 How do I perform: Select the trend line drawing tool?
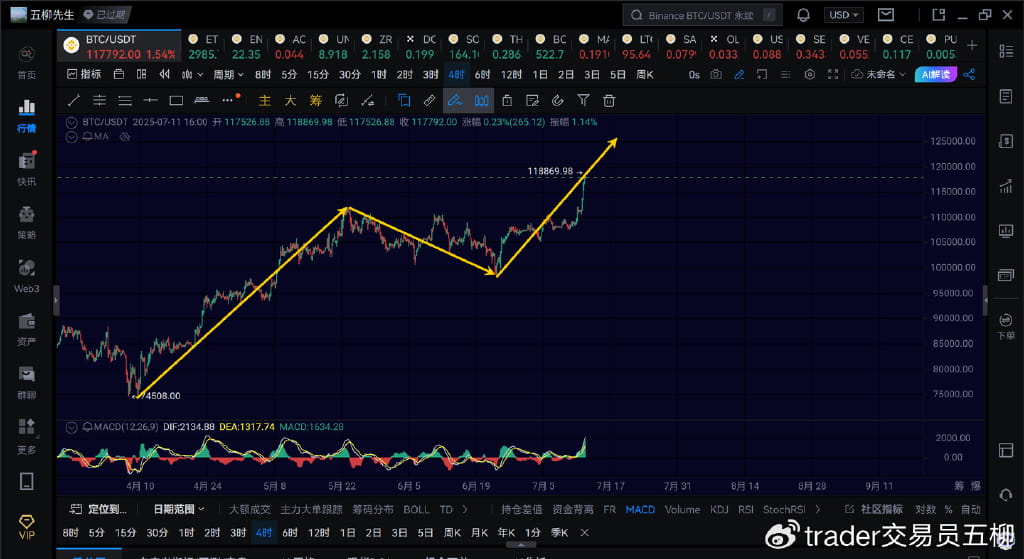(74, 100)
